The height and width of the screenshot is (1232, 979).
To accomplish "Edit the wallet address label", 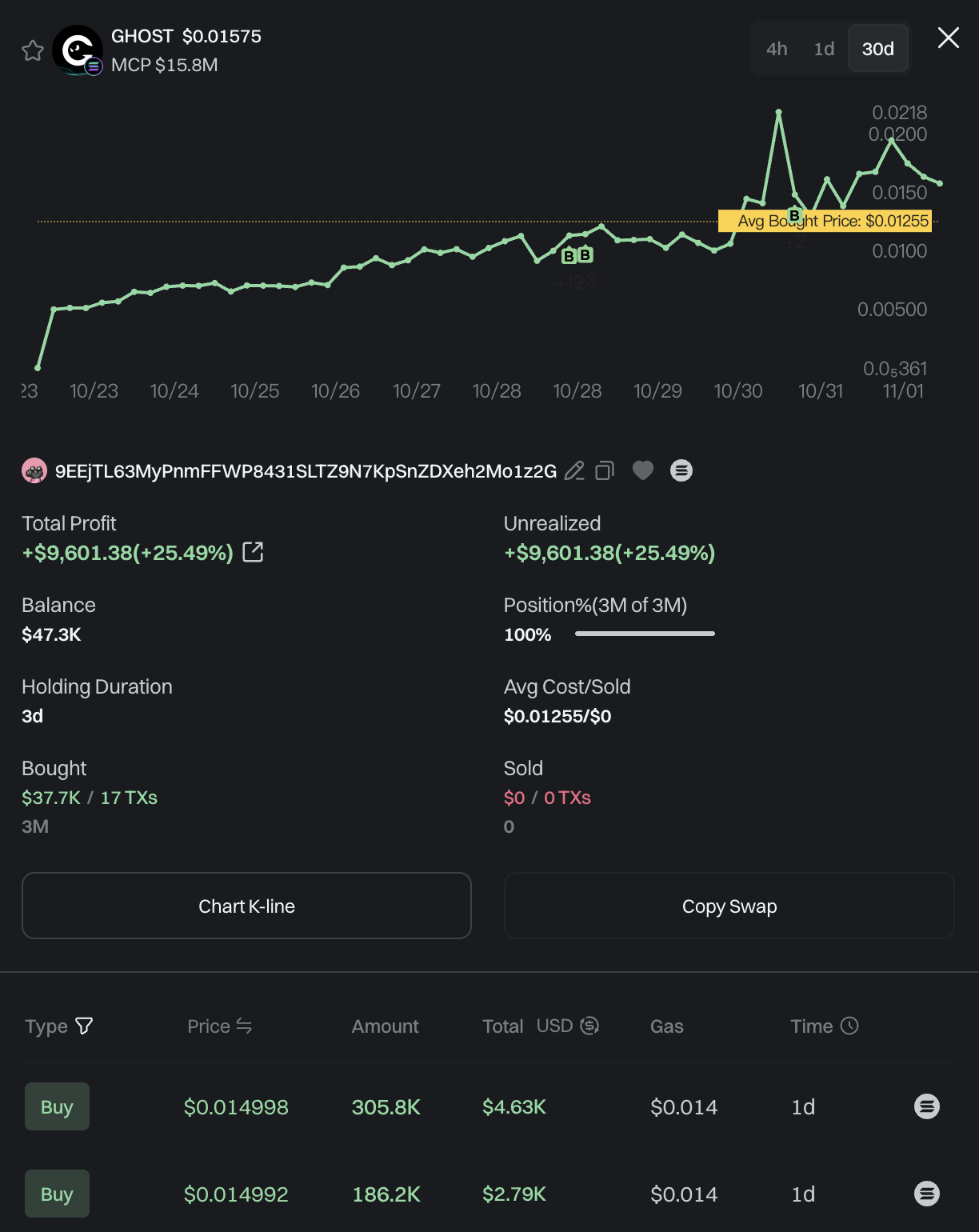I will click(x=574, y=471).
